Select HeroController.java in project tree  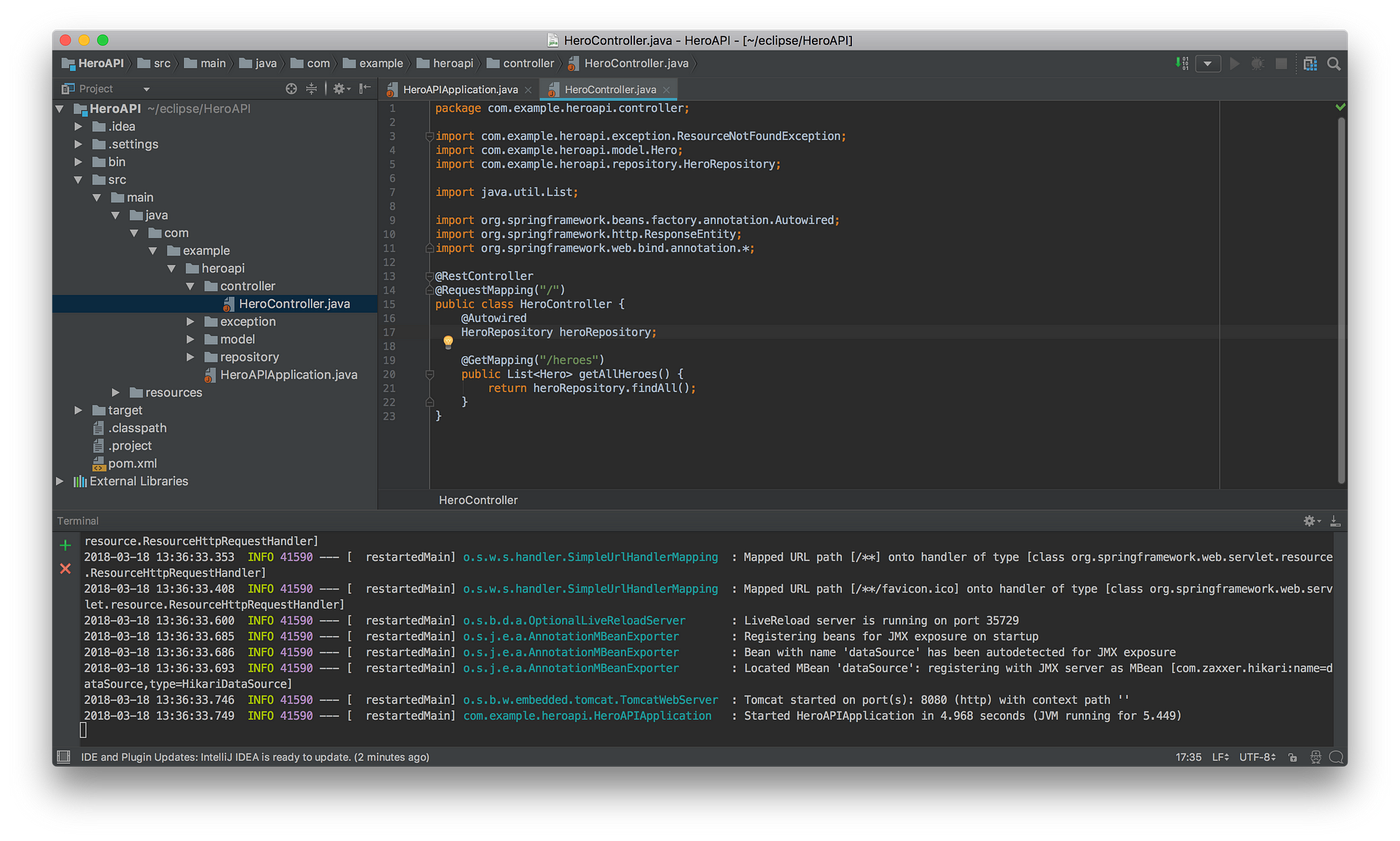(294, 304)
